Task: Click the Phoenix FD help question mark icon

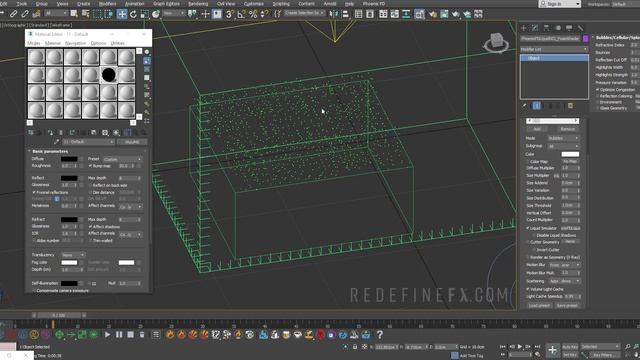Action: pyautogui.click(x=380, y=335)
